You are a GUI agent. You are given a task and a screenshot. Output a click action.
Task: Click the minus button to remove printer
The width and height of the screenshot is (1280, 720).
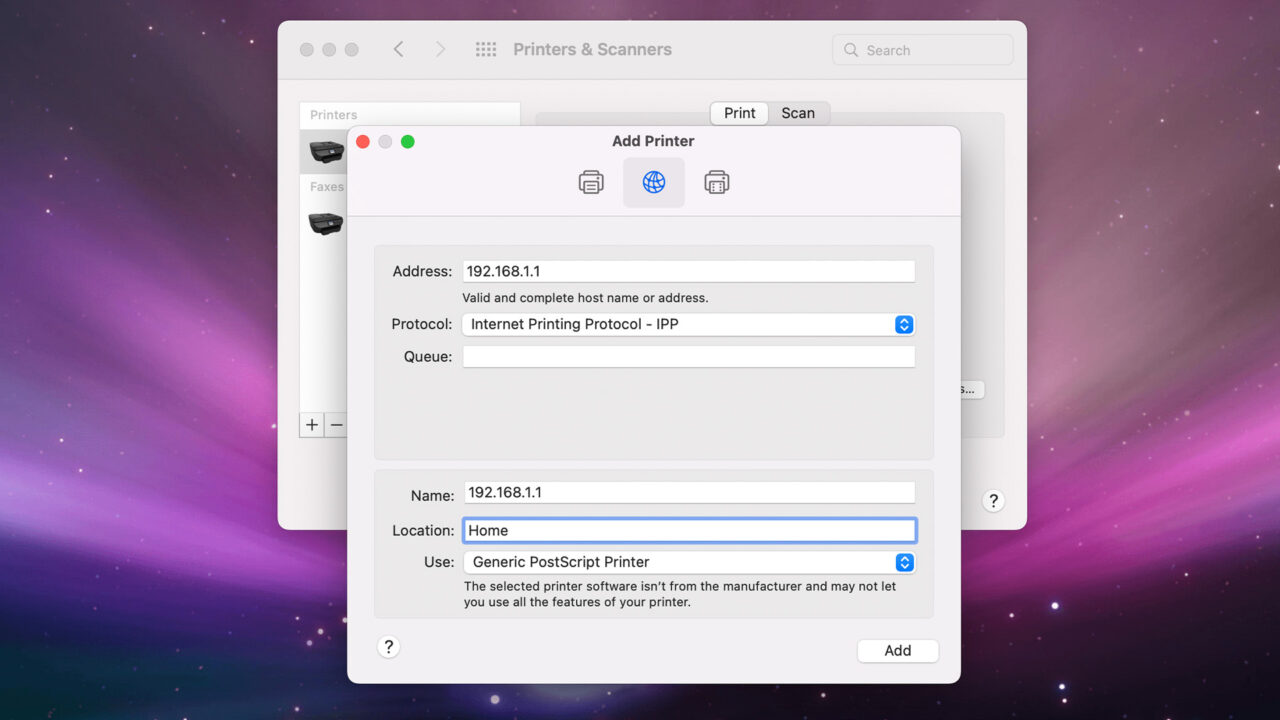coord(337,425)
